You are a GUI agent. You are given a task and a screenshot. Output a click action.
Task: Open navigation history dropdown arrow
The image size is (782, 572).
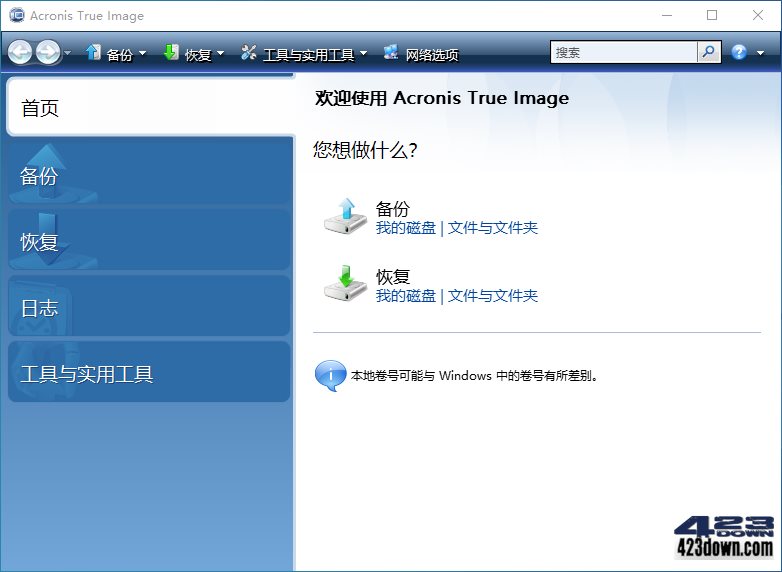67,52
